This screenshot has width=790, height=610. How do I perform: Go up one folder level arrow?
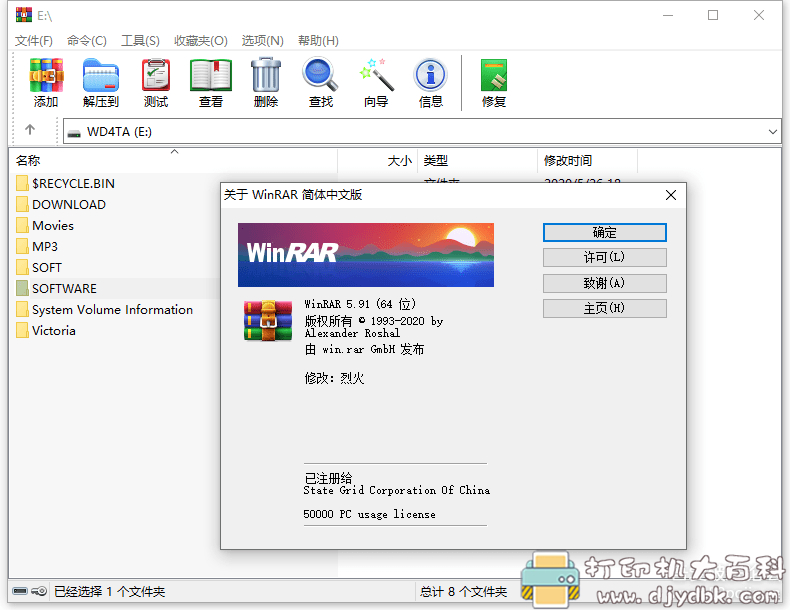(x=30, y=130)
